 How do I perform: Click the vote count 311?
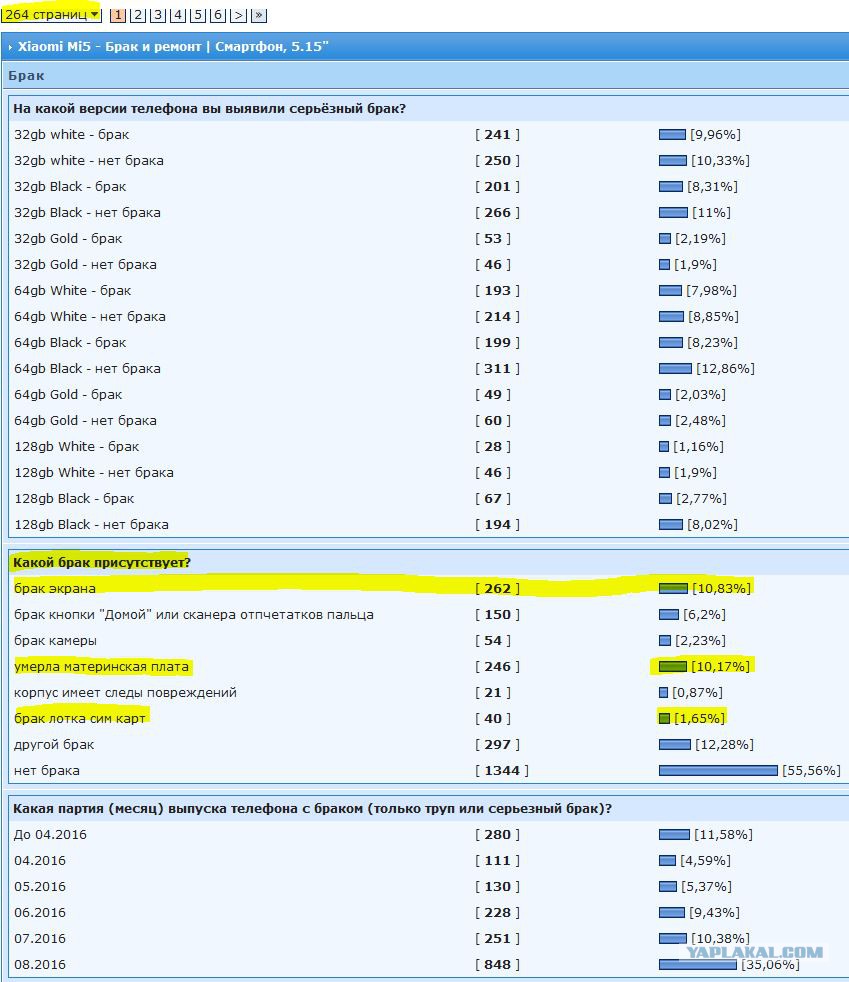click(x=497, y=368)
